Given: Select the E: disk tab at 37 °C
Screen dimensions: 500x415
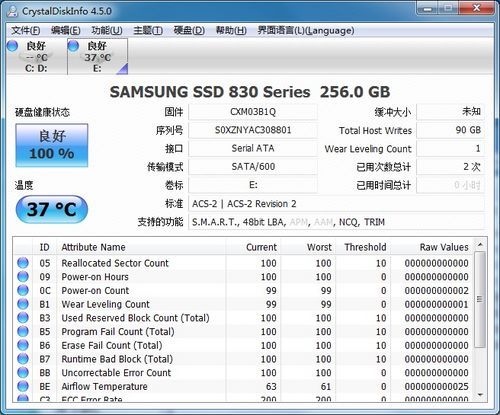Looking at the screenshot, I should 97,57.
